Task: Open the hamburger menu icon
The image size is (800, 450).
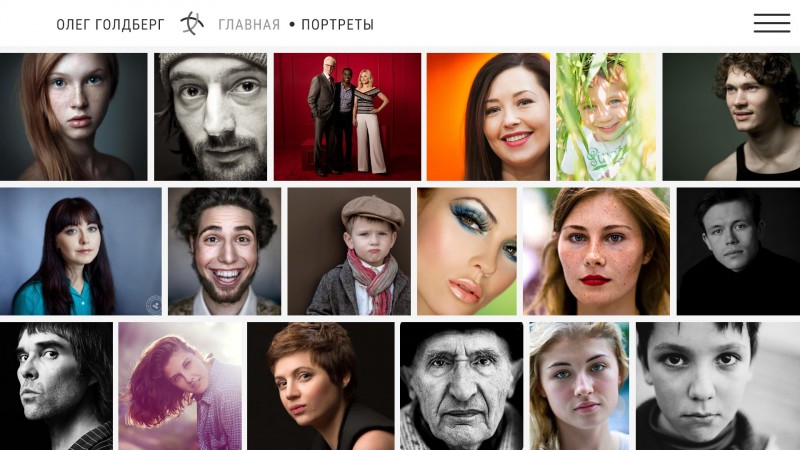Action: coord(772,23)
